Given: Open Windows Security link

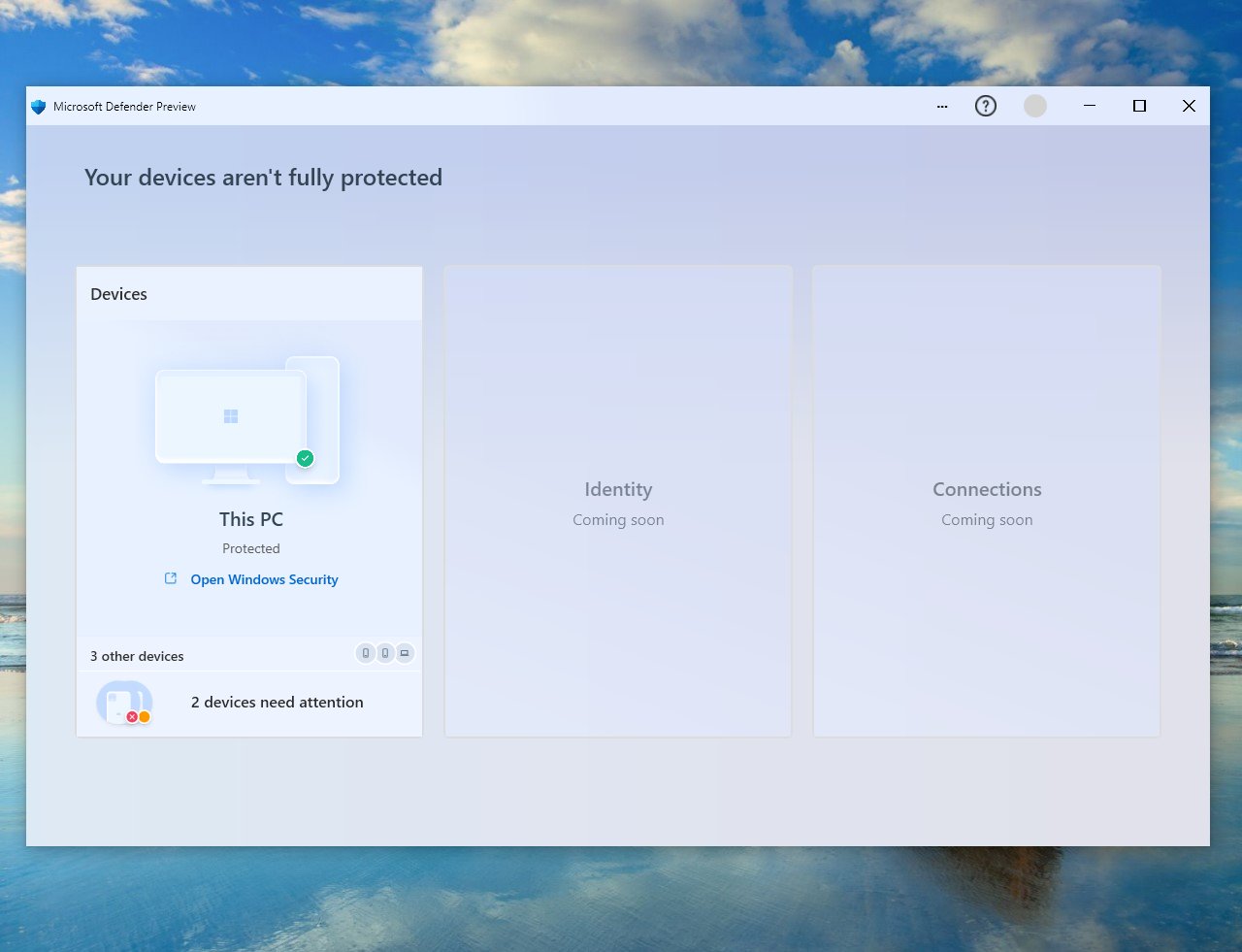Looking at the screenshot, I should (x=264, y=579).
